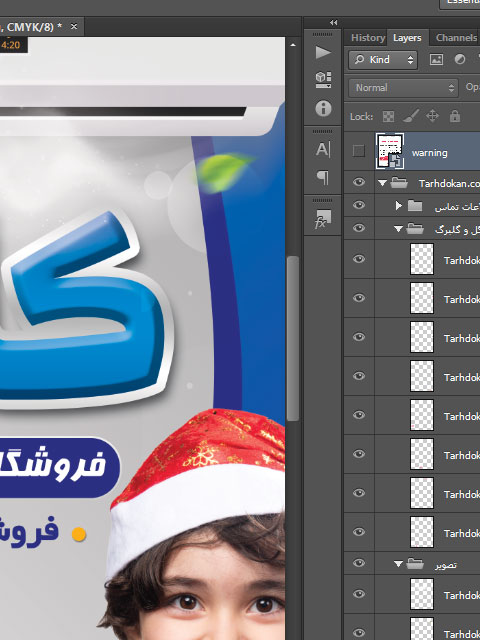The width and height of the screenshot is (480, 640).
Task: Click the warning layer thumbnail
Action: click(x=390, y=151)
